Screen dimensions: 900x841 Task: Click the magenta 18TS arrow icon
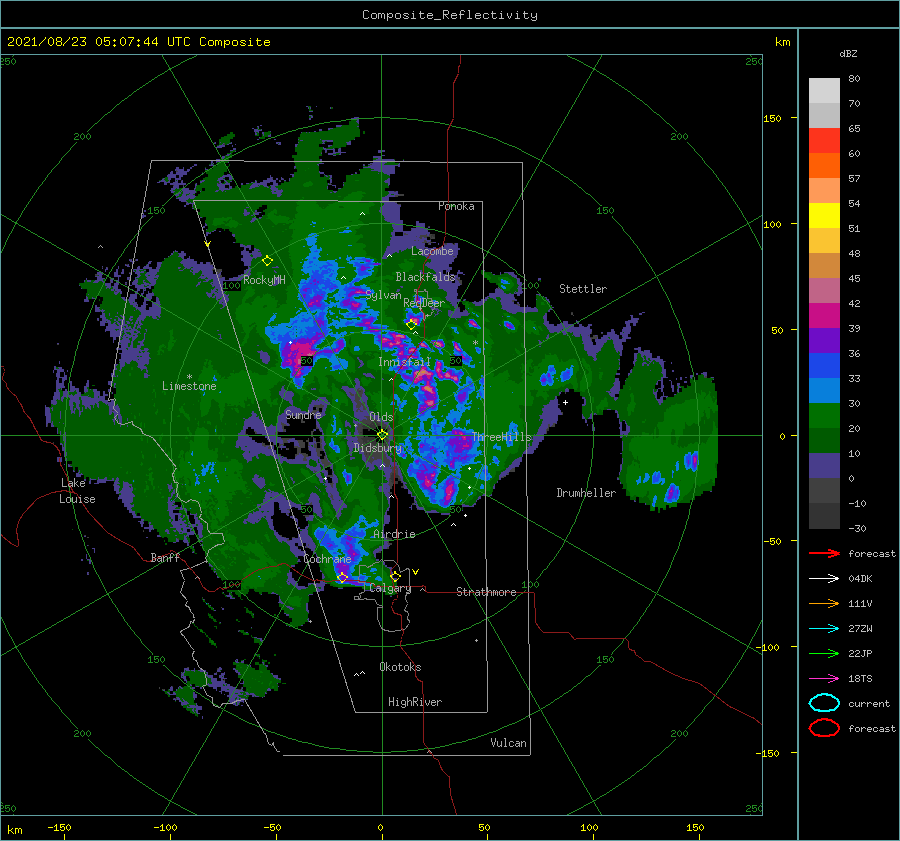click(824, 679)
